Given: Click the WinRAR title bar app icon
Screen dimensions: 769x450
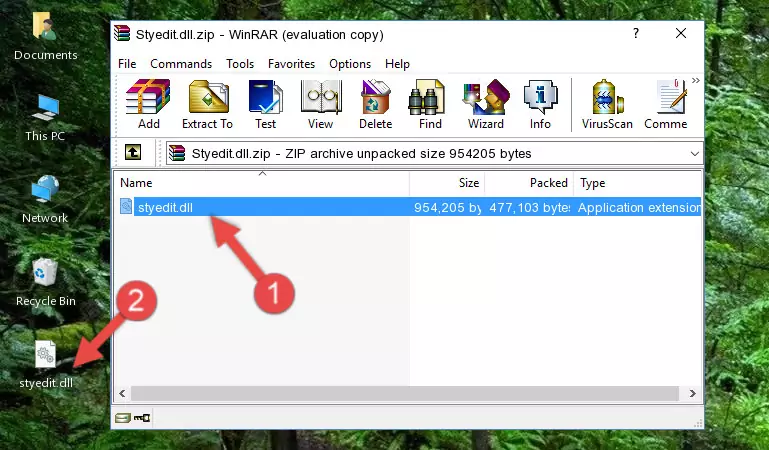Looking at the screenshot, I should pyautogui.click(x=123, y=33).
